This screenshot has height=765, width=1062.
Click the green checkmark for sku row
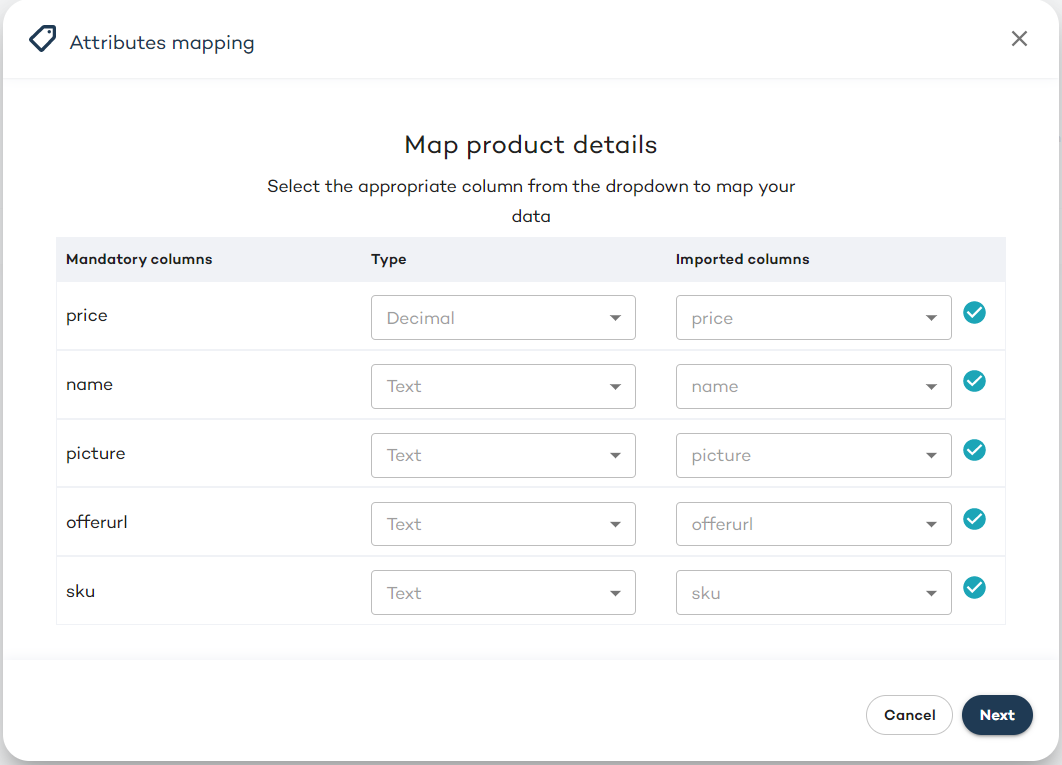click(974, 588)
